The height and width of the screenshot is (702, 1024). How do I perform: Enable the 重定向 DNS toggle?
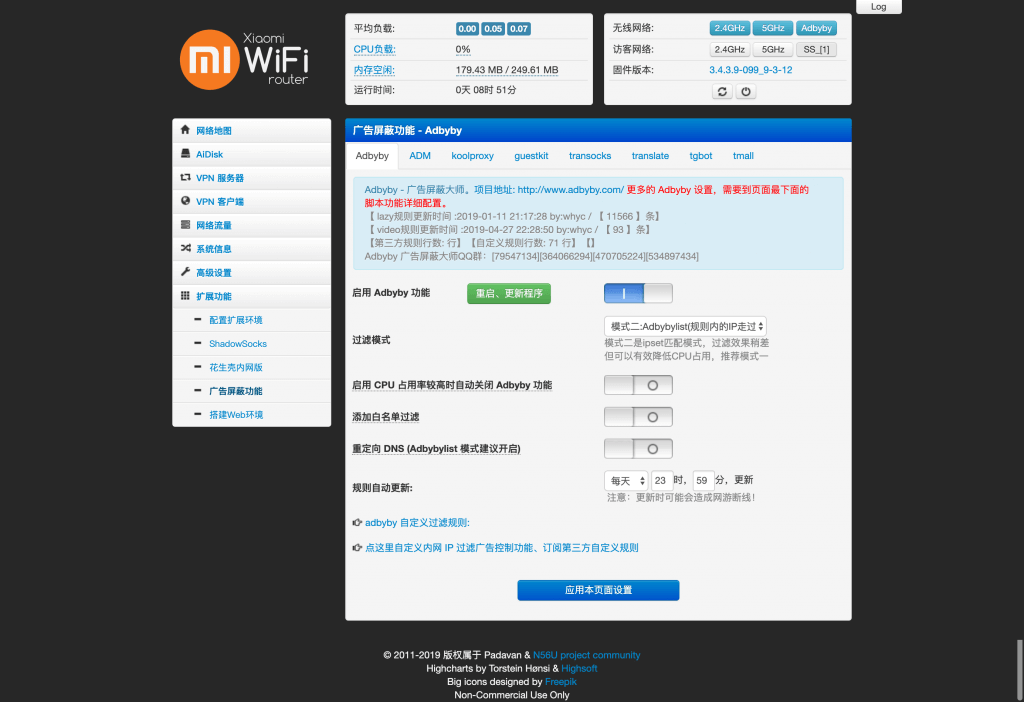click(638, 449)
